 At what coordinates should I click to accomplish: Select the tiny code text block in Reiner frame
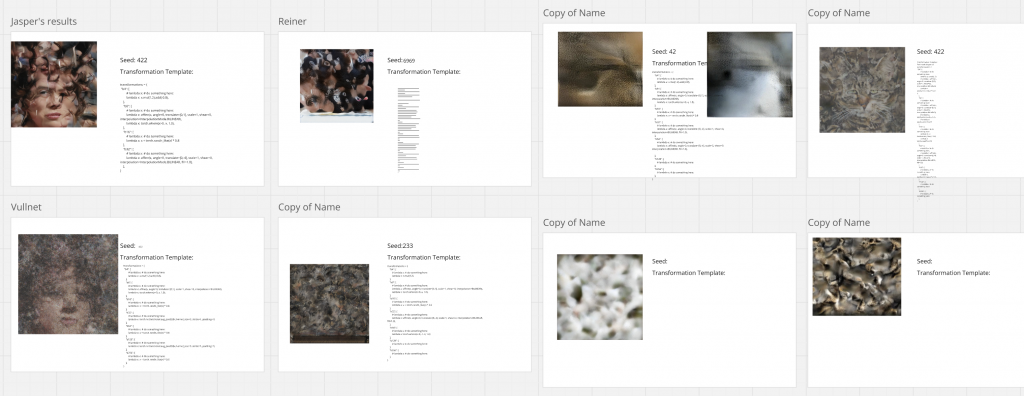click(x=409, y=129)
